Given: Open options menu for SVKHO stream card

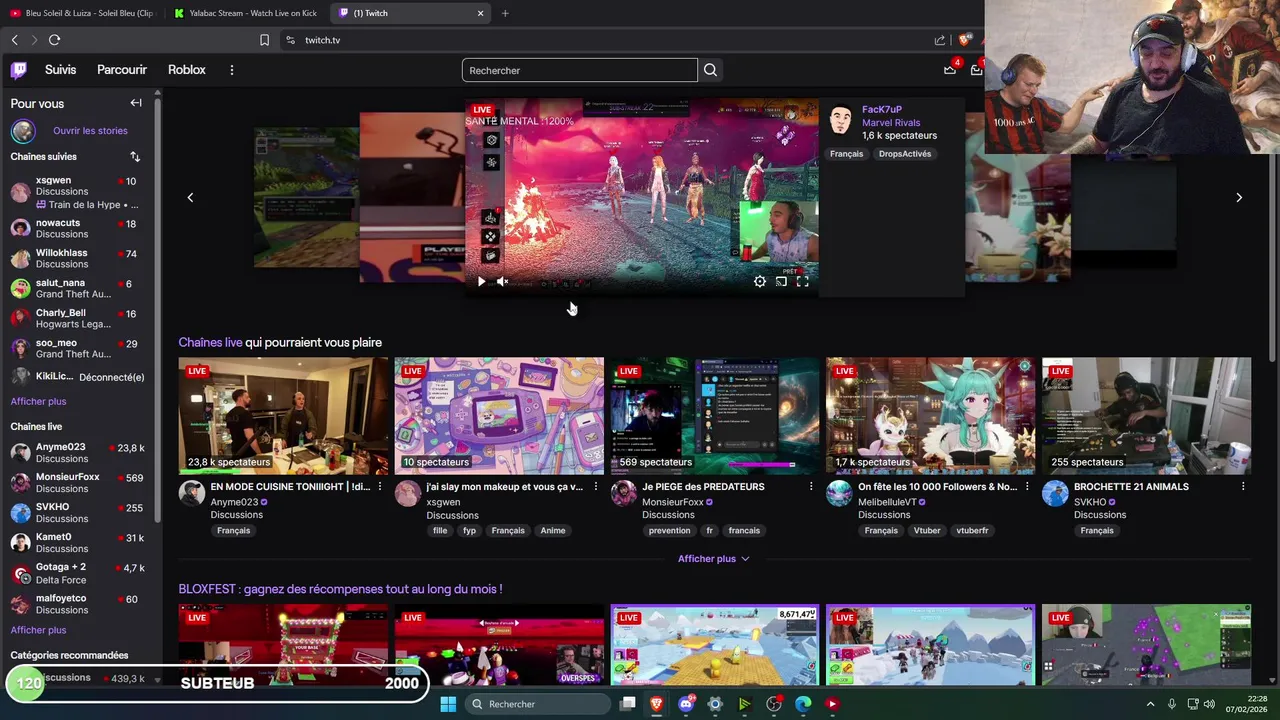Looking at the screenshot, I should click(x=1243, y=487).
